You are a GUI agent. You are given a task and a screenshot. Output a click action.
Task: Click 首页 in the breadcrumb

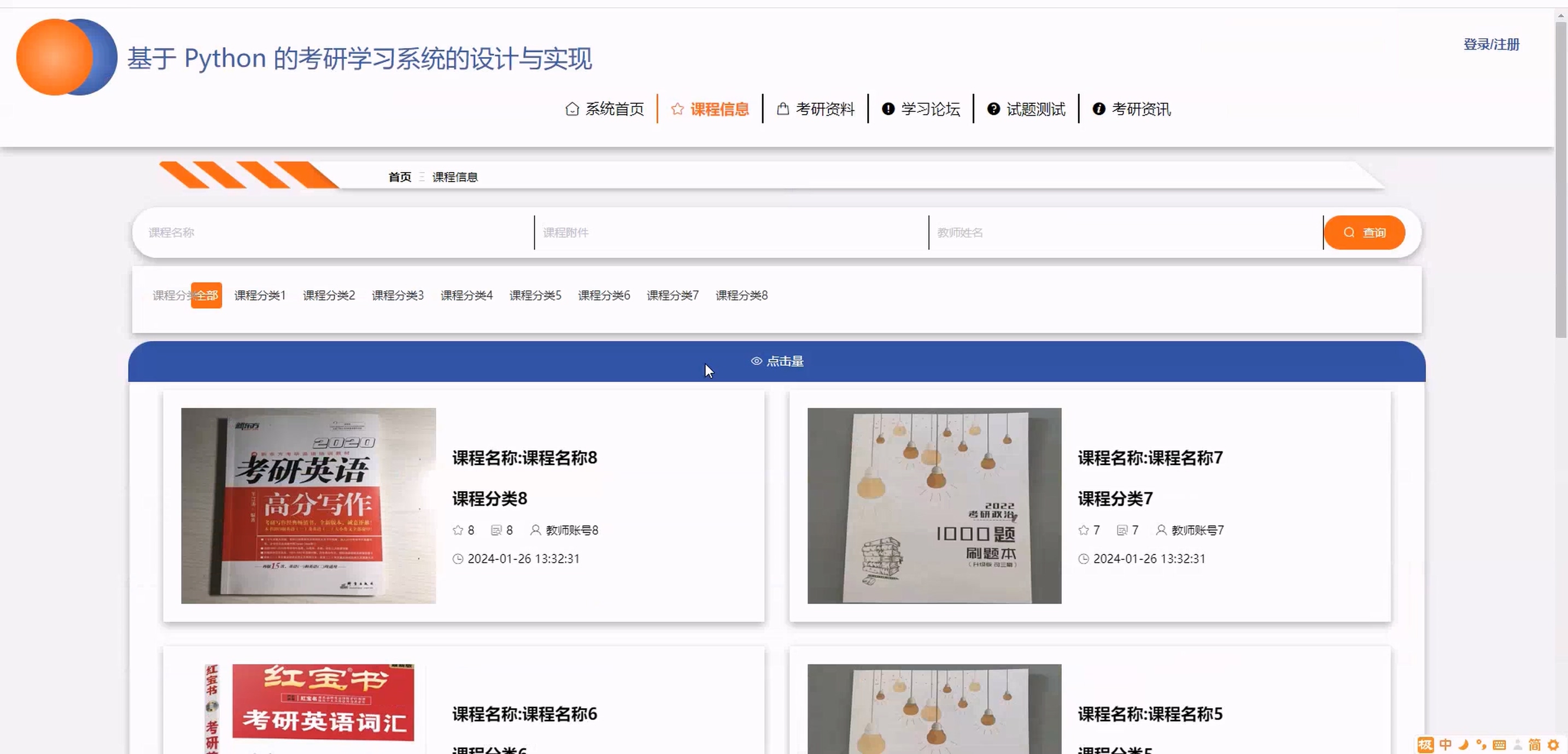400,177
